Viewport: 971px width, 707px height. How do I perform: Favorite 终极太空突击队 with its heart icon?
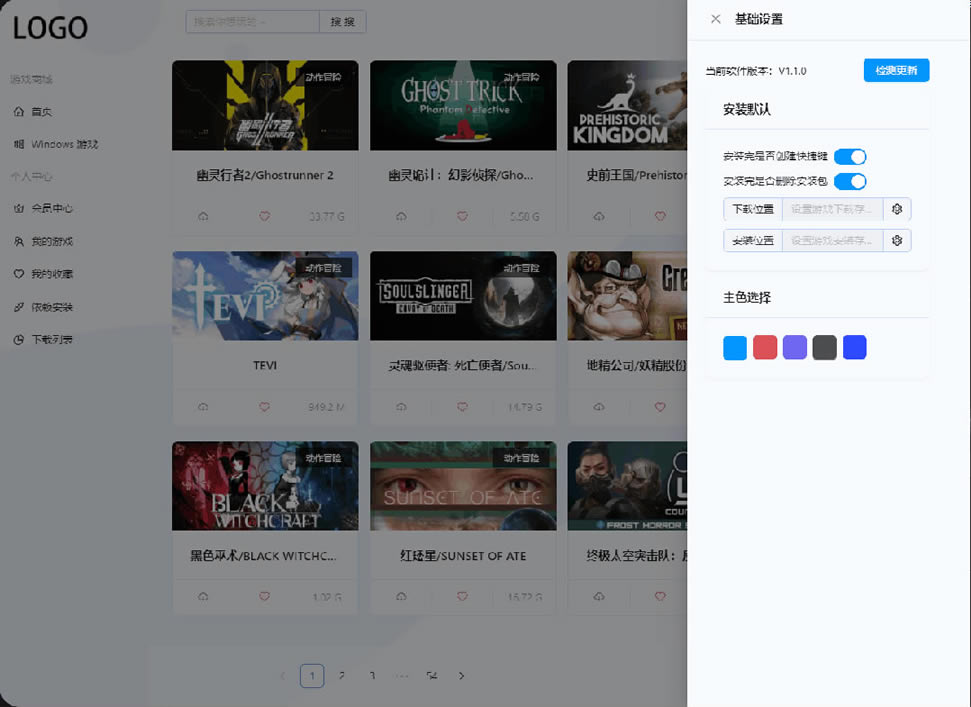(660, 596)
